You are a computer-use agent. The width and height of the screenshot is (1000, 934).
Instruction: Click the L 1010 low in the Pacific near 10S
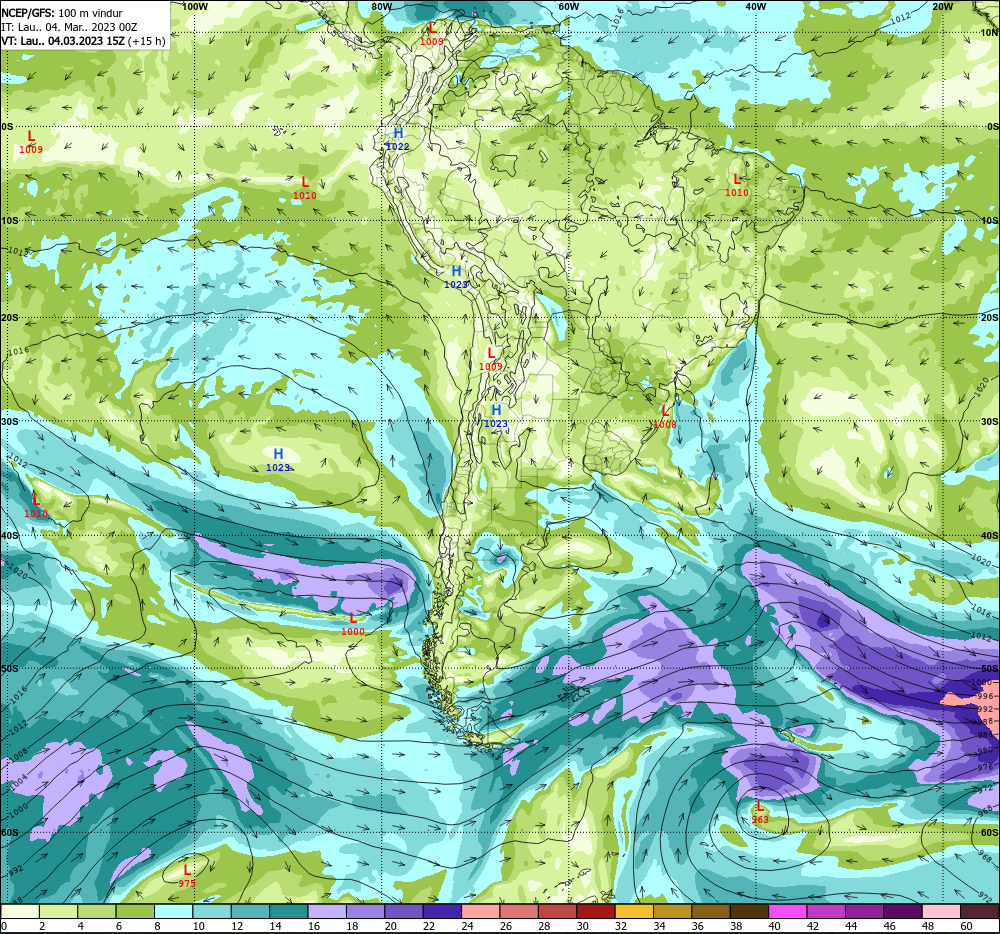point(305,188)
